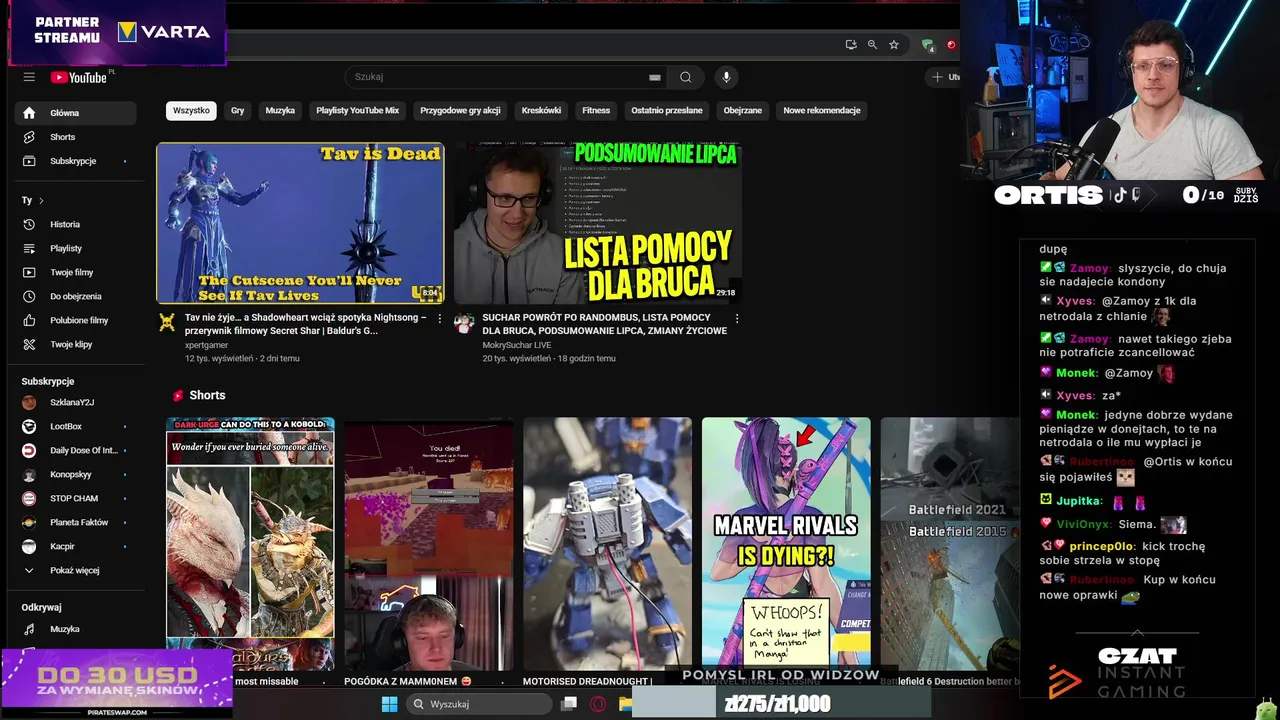The width and height of the screenshot is (1280, 720).
Task: Open the Tav is Dead video thumbnail
Action: click(300, 223)
